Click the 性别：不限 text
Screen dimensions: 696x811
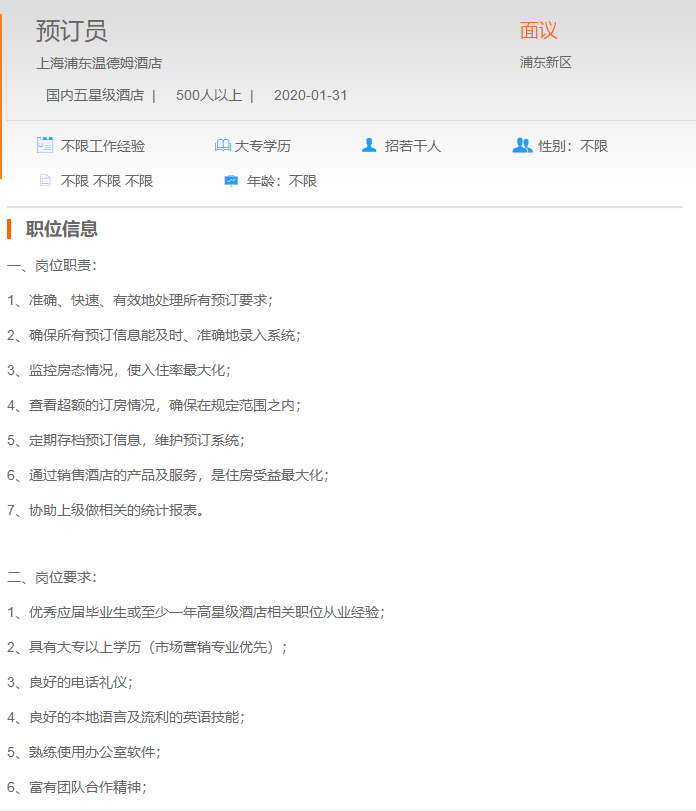(x=573, y=146)
